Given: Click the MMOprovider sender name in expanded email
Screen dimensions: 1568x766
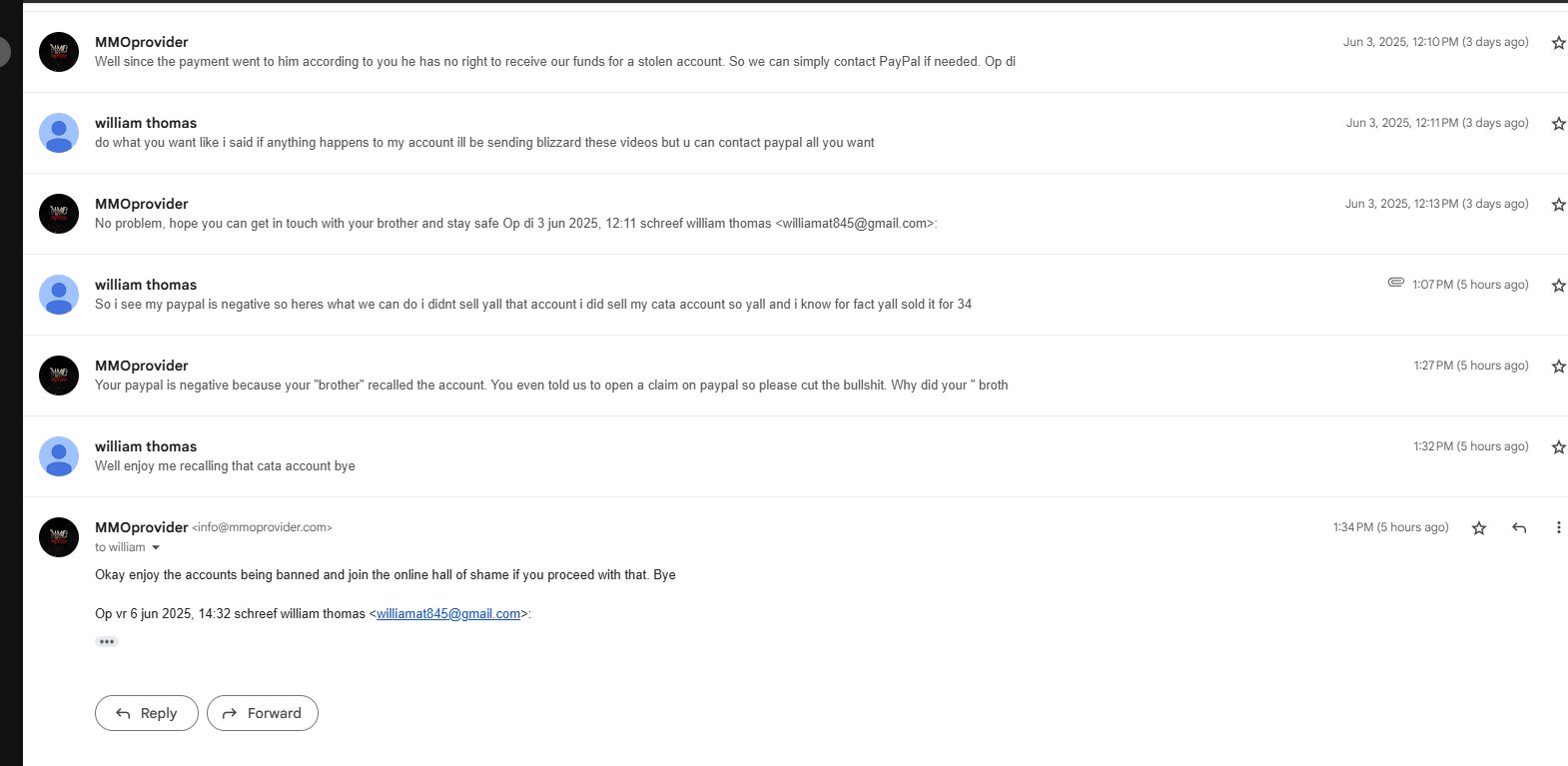Looking at the screenshot, I should tap(141, 527).
